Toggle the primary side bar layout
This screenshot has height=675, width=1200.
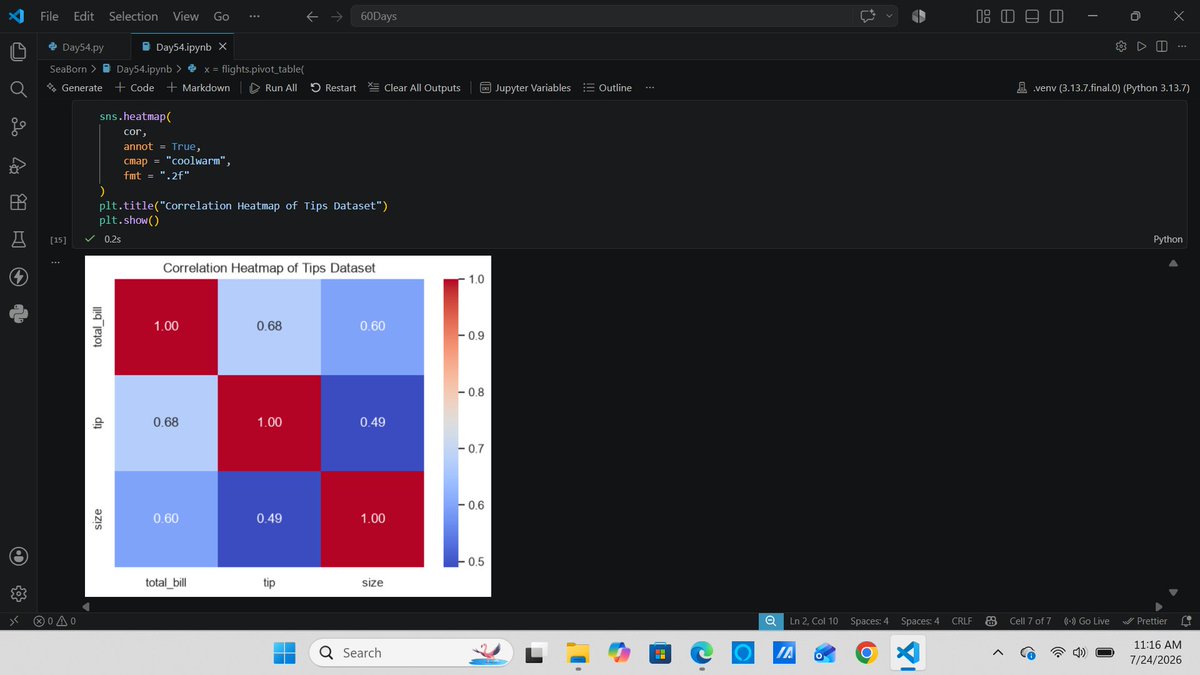coord(1007,16)
